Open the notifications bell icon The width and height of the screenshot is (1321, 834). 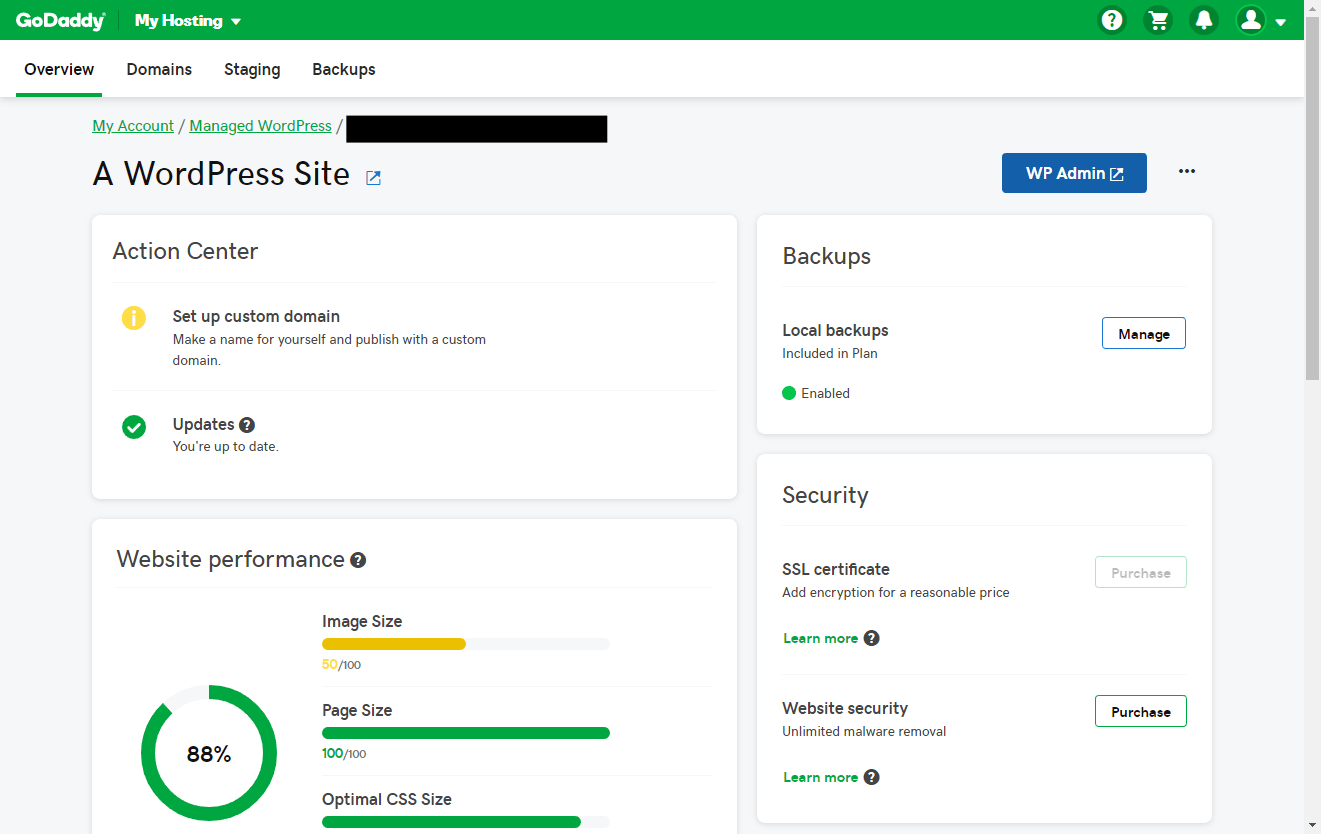click(1203, 19)
